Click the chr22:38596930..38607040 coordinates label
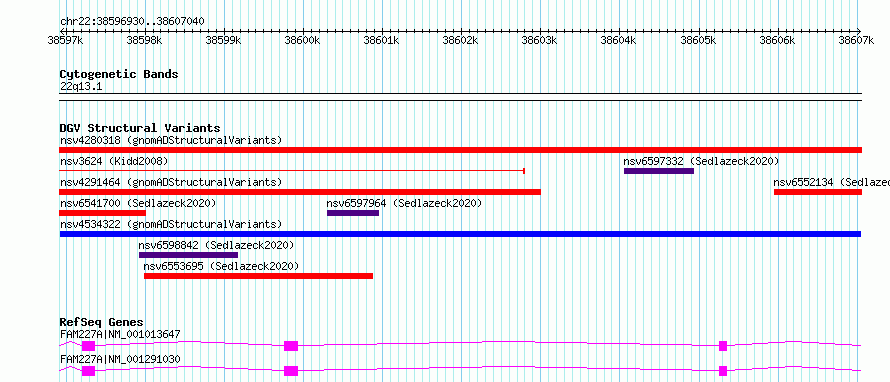Screen dimensions: 890x382 tap(132, 22)
